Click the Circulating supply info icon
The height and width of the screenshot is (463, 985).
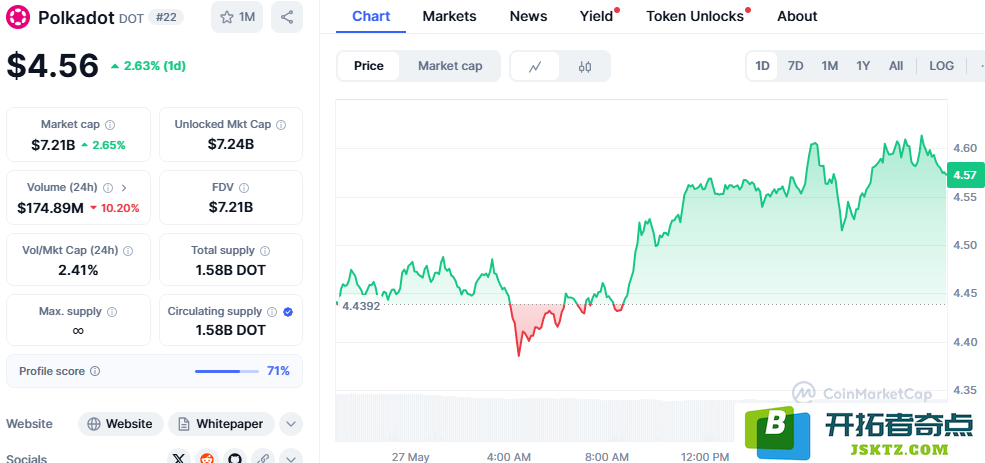pyautogui.click(x=272, y=312)
